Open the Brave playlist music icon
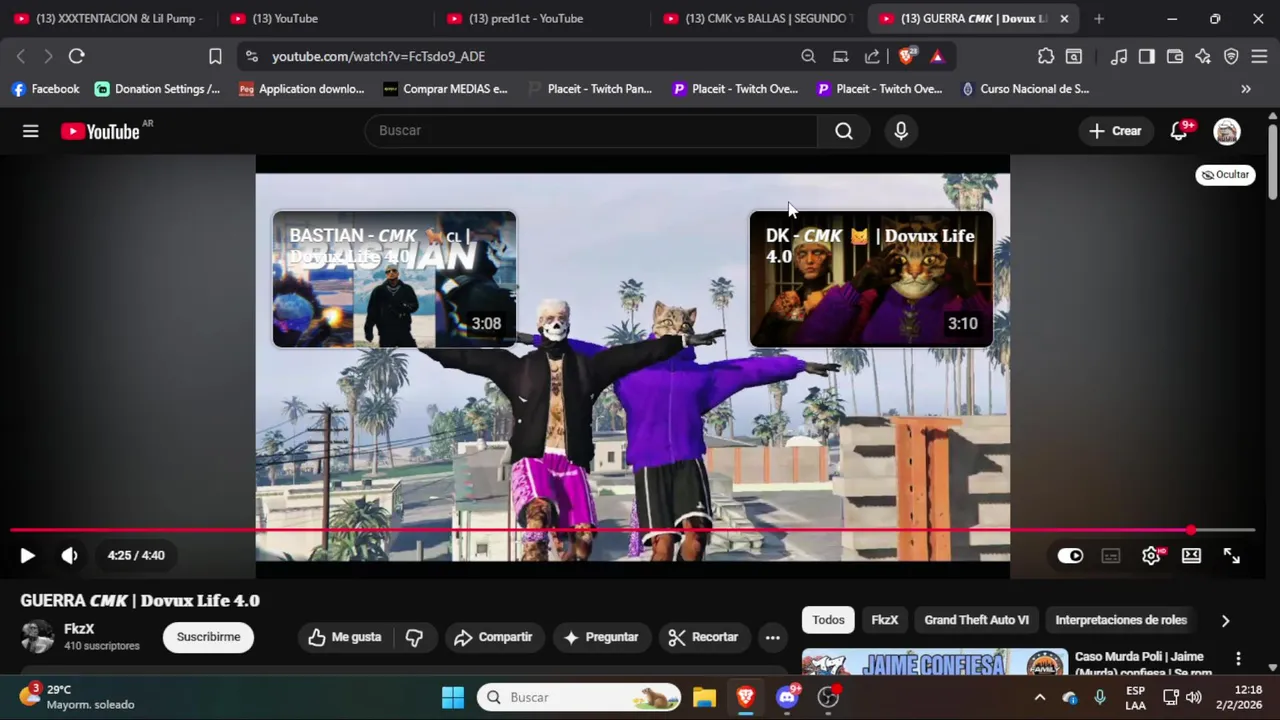Viewport: 1280px width, 720px height. [x=1120, y=57]
